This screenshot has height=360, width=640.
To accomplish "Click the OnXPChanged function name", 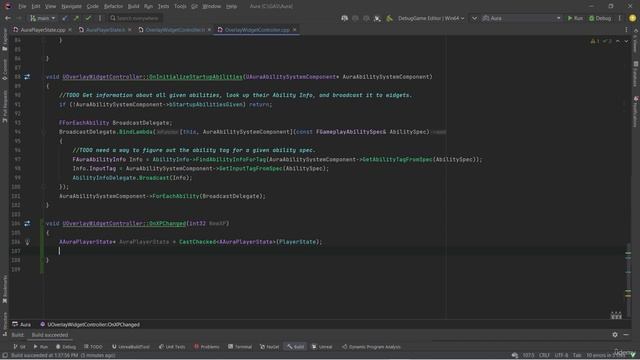I will (x=167, y=223).
